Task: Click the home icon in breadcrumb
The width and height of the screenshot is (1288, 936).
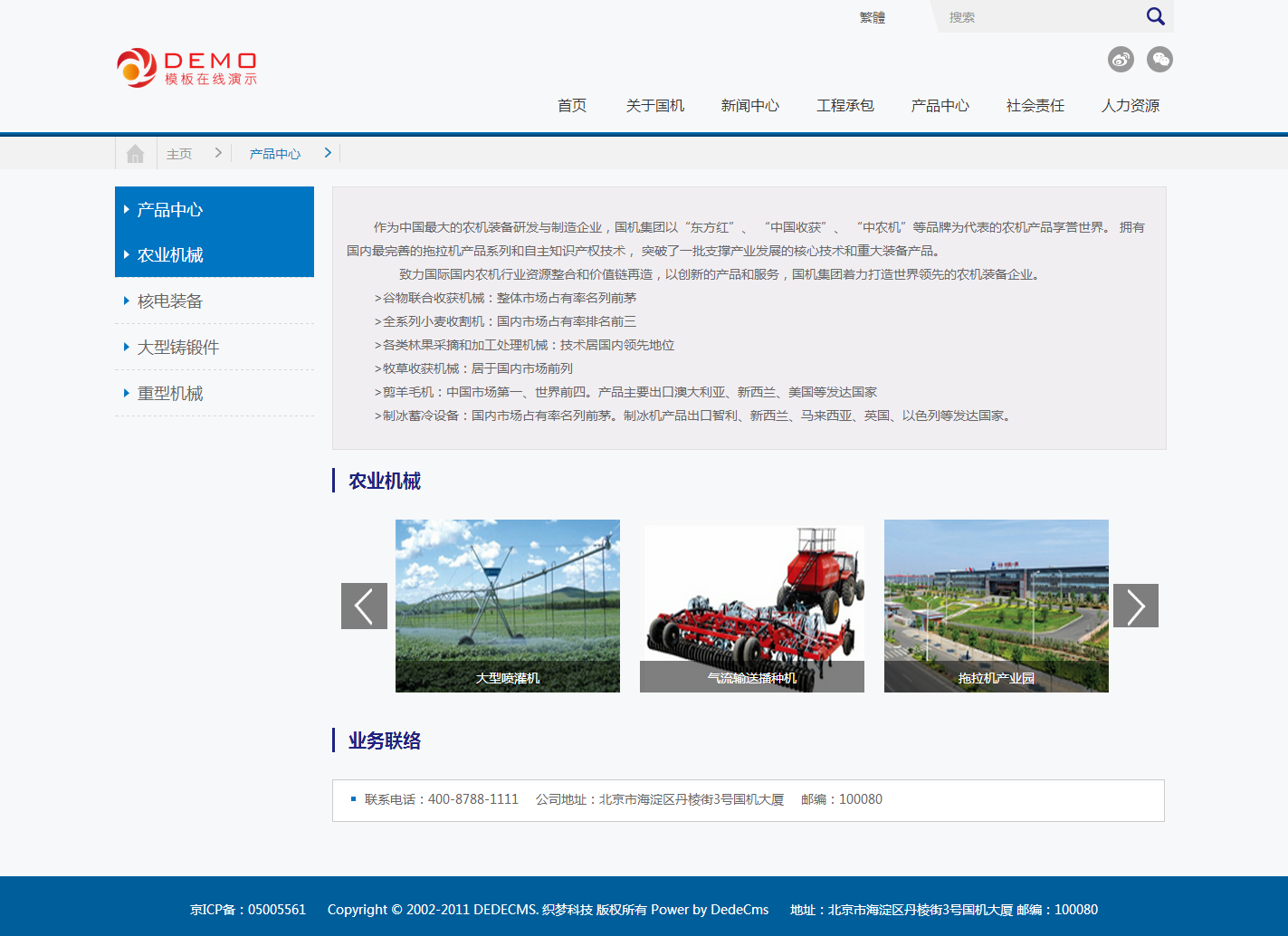Action: [x=136, y=154]
